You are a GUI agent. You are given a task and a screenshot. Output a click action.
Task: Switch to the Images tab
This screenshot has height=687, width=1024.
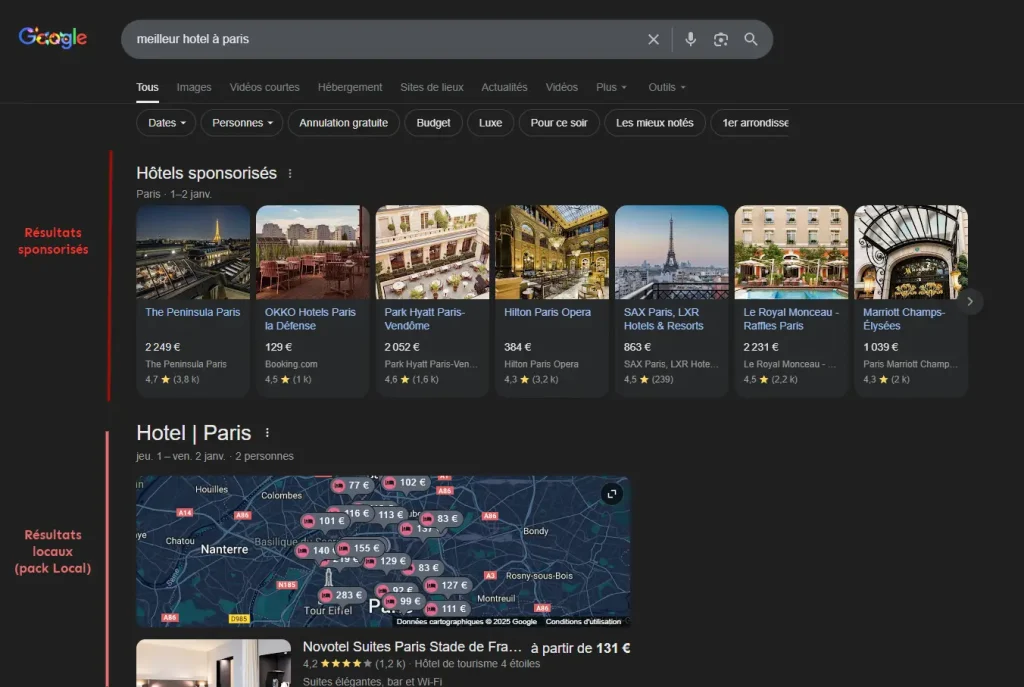tap(194, 87)
